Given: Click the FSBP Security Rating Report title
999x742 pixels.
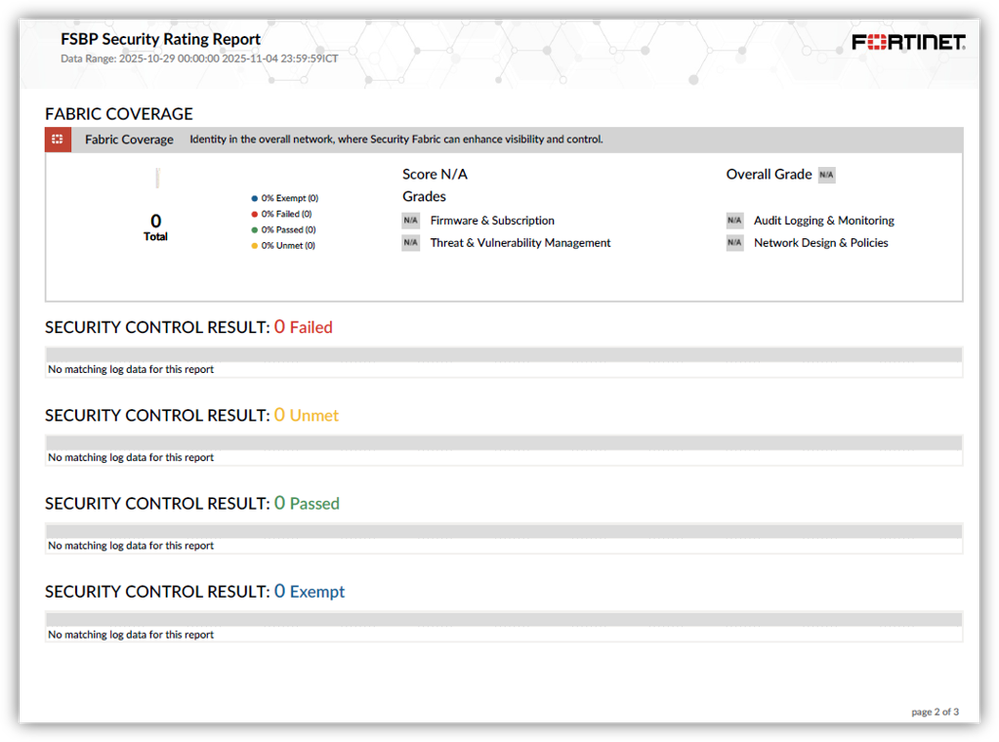Looking at the screenshot, I should click(x=161, y=40).
